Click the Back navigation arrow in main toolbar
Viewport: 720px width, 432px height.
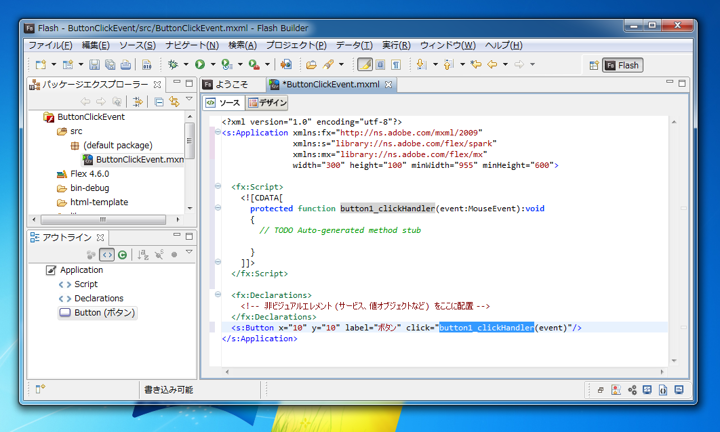click(x=492, y=65)
